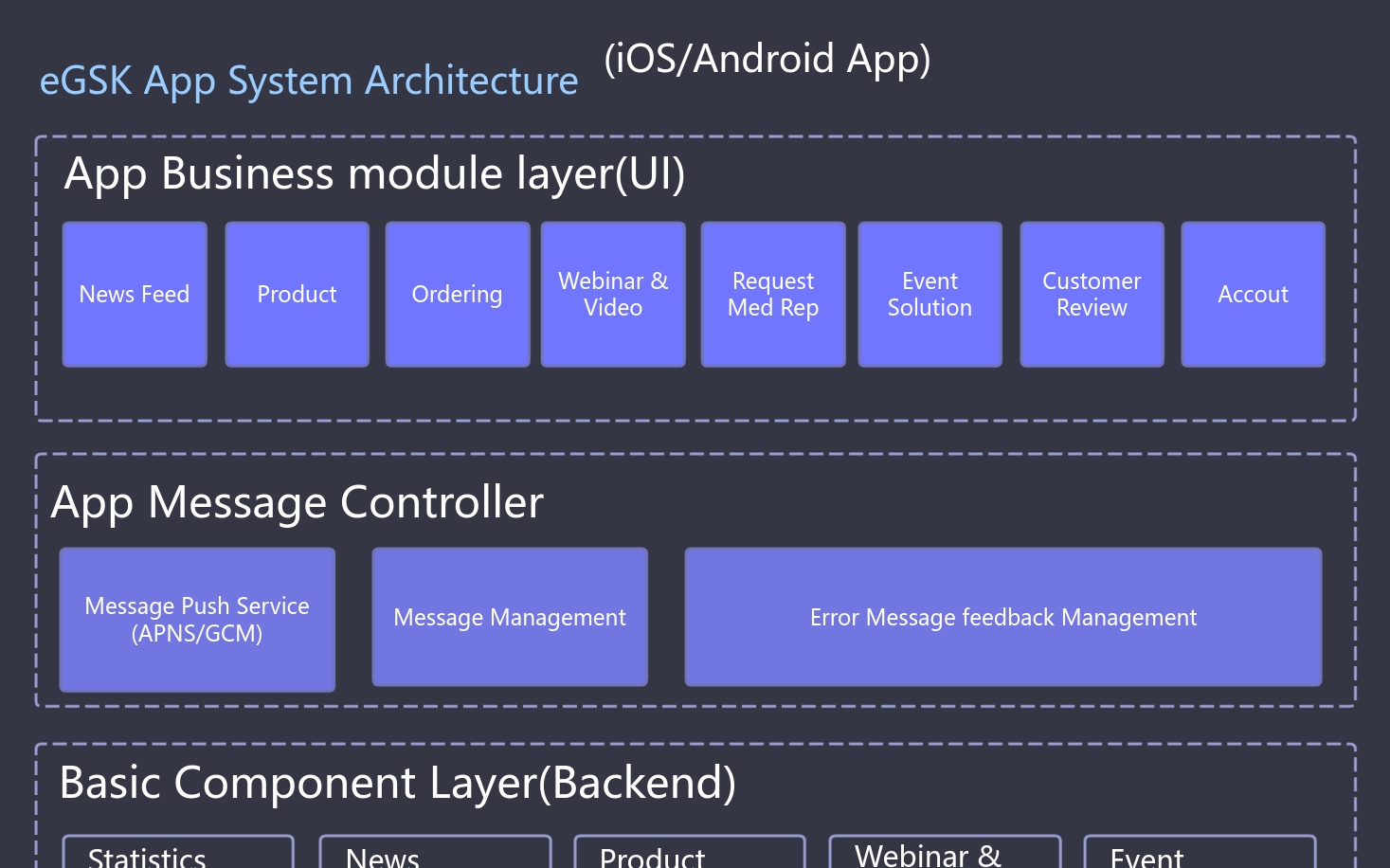Viewport: 1390px width, 868px height.
Task: Click the Customer Review module
Action: [1092, 295]
